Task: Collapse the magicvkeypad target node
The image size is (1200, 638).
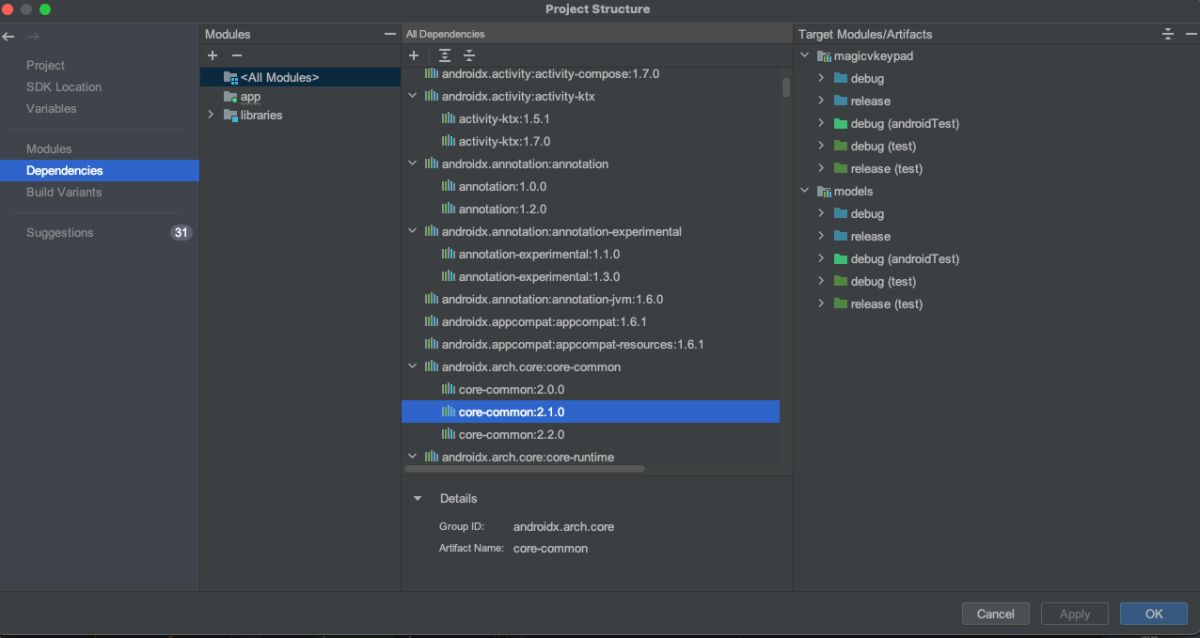Action: tap(804, 56)
